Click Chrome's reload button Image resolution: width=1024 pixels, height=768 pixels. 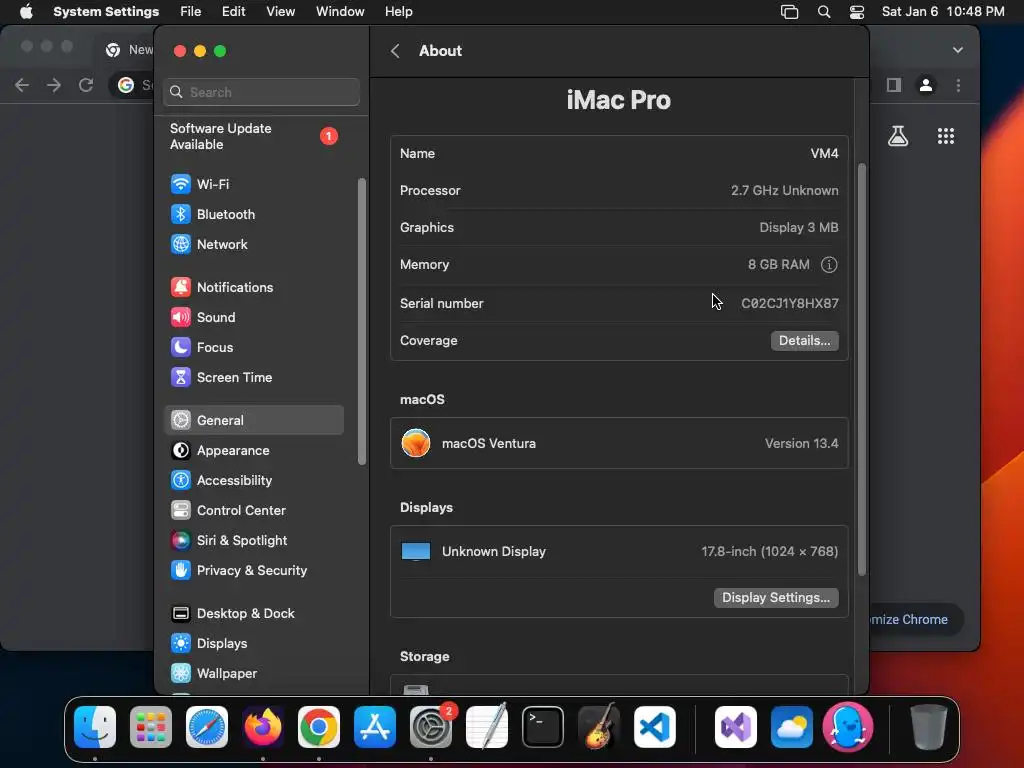[x=86, y=85]
